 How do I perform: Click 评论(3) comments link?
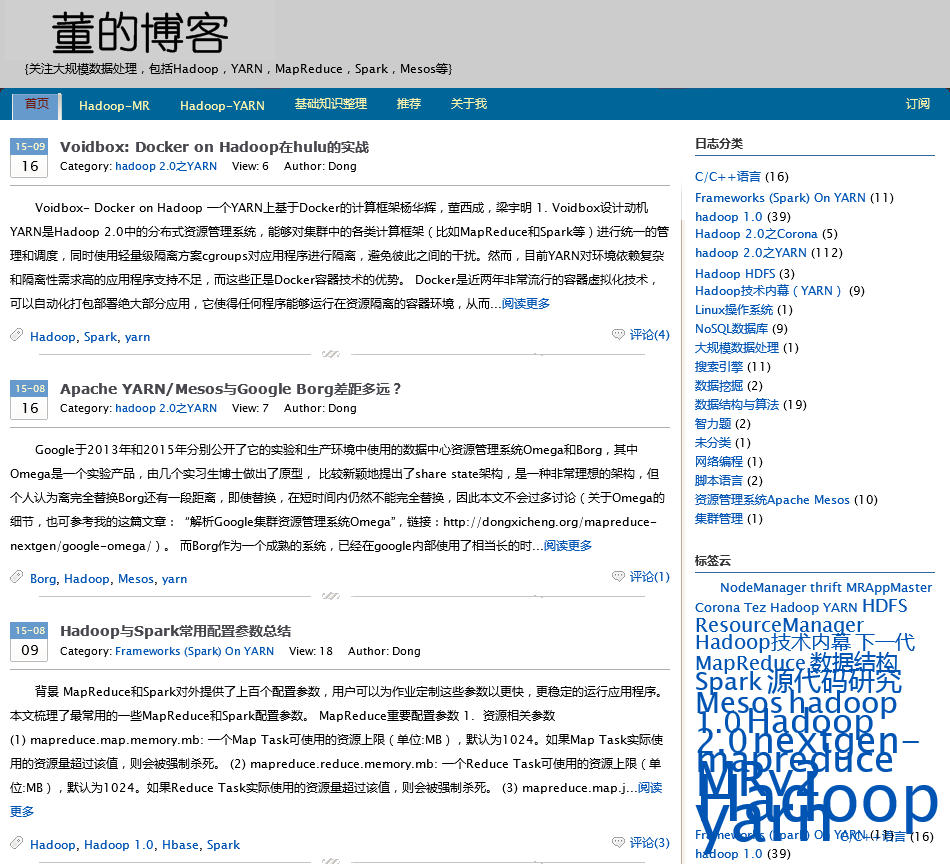(x=649, y=842)
